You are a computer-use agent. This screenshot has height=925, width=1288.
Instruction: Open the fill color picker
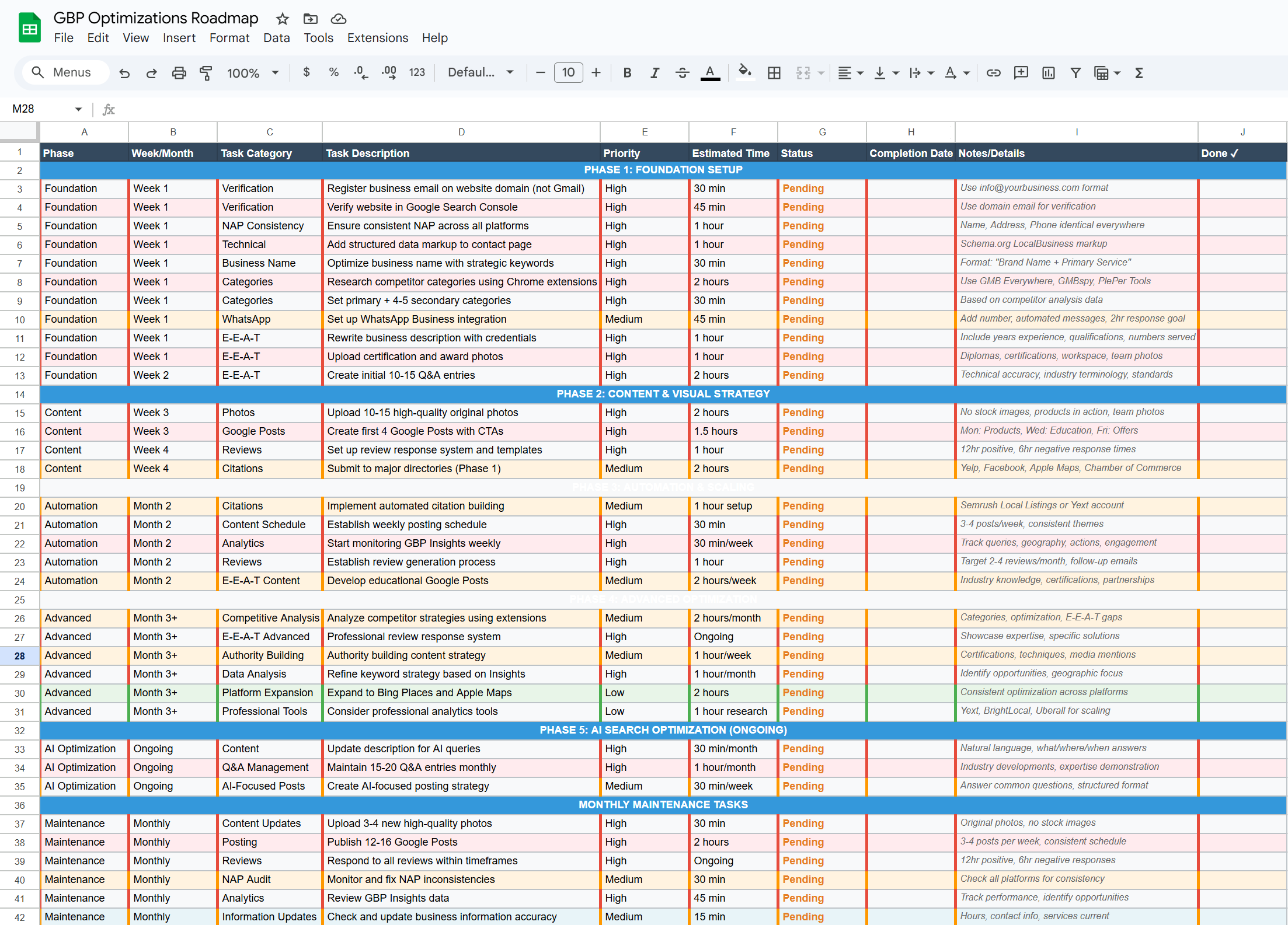coord(744,72)
